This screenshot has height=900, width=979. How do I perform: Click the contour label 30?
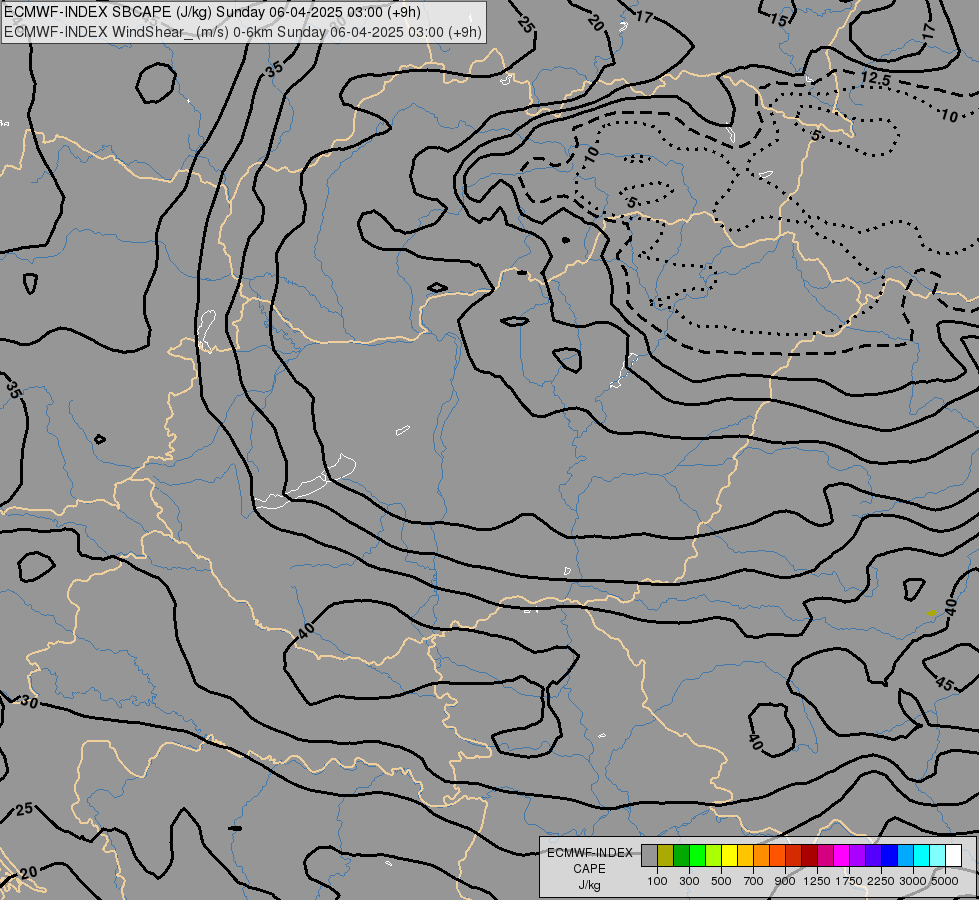click(29, 702)
